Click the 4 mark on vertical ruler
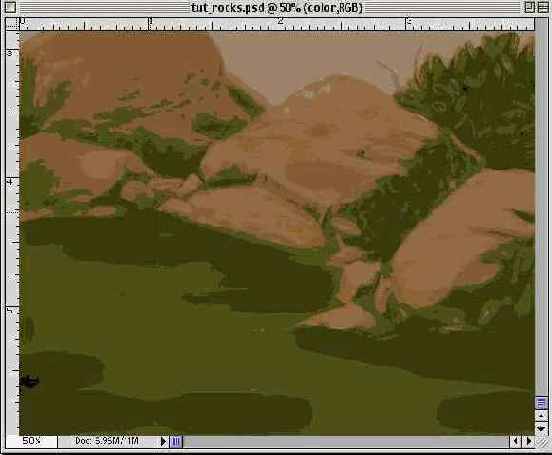This screenshot has width=552, height=455. pos(10,182)
